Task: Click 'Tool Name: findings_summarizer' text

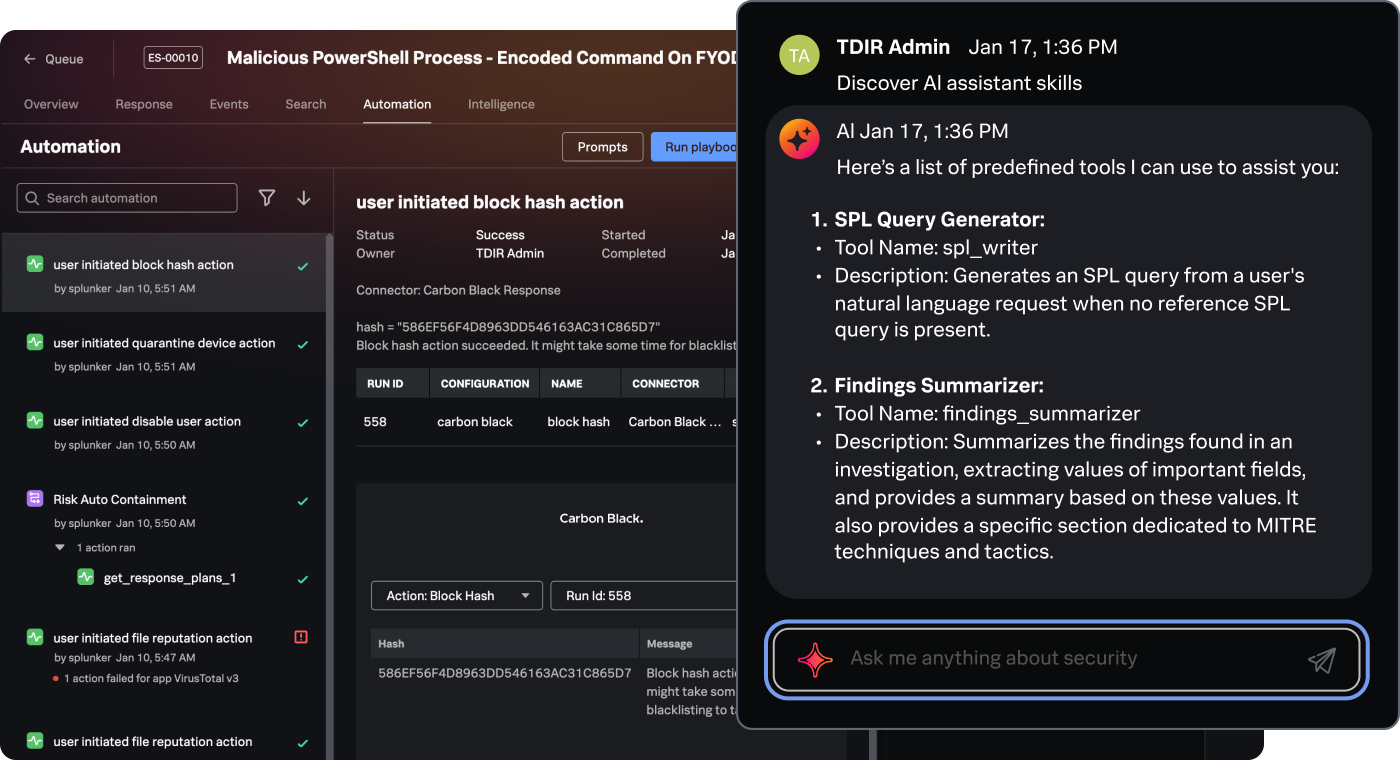Action: point(987,413)
